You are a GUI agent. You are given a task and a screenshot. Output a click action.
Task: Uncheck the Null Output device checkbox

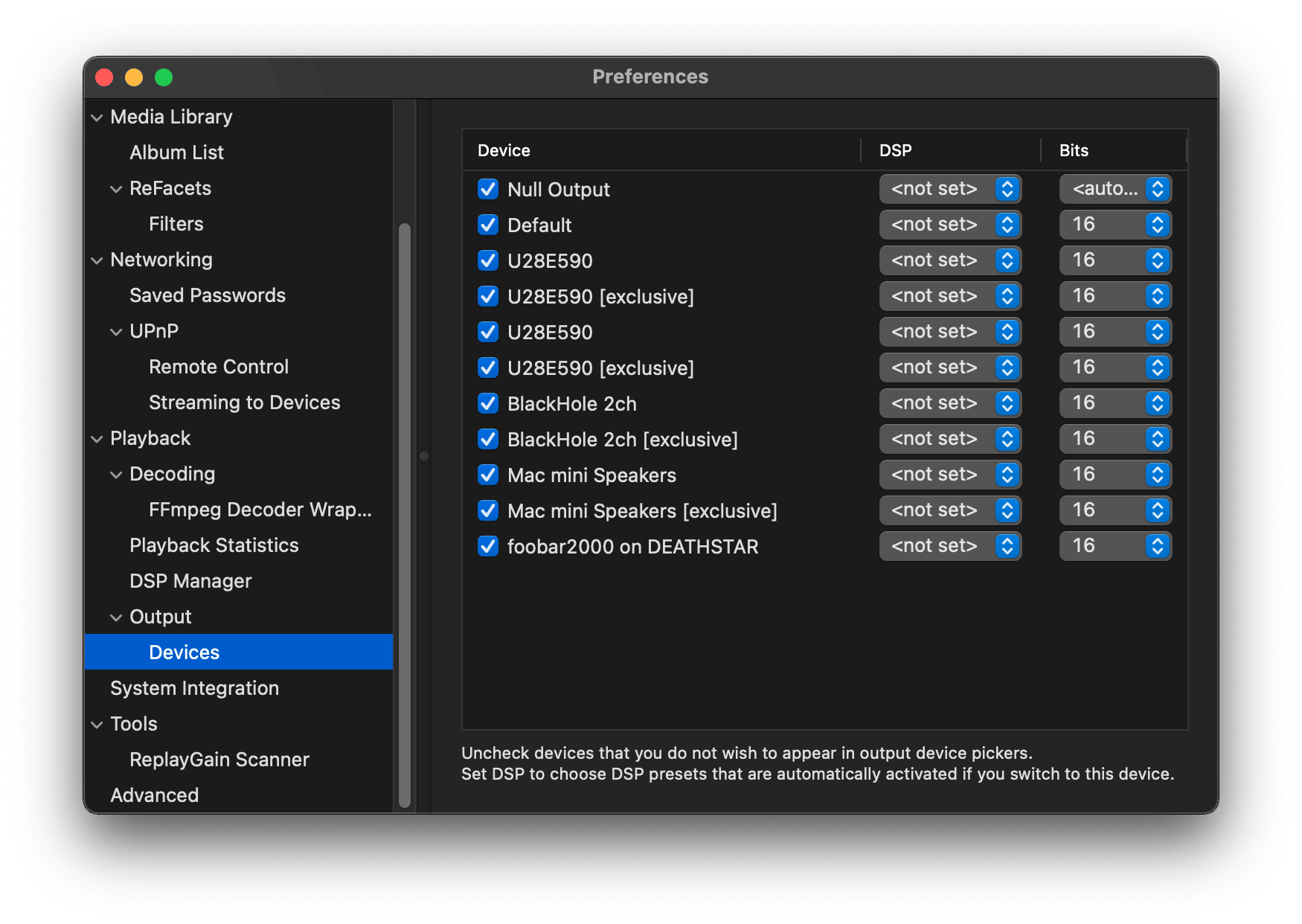coord(488,189)
